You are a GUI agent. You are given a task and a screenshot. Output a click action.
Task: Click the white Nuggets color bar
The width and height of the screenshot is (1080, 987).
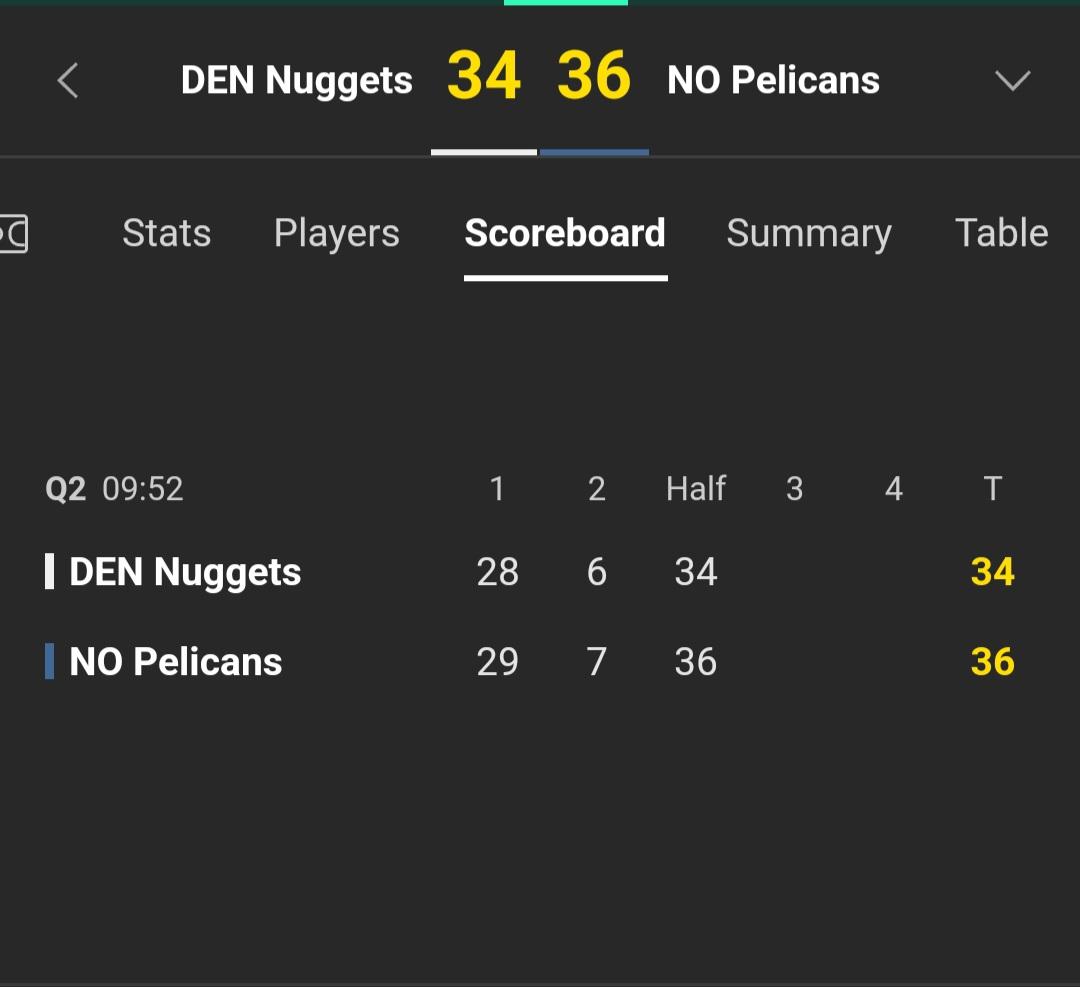pos(49,572)
